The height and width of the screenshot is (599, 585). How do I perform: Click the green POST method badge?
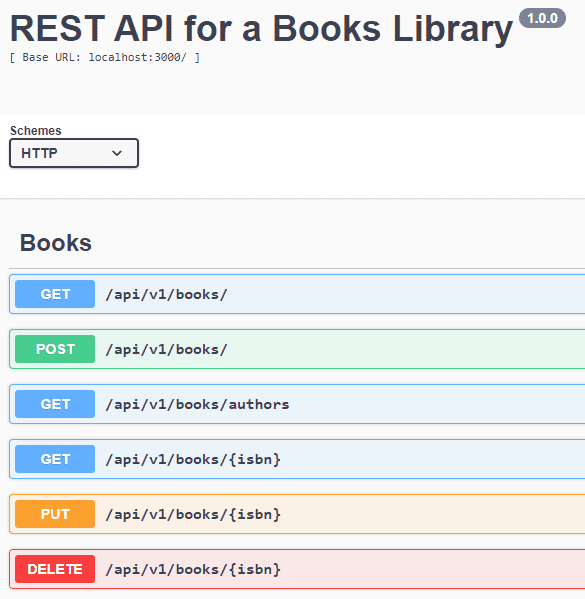point(55,349)
